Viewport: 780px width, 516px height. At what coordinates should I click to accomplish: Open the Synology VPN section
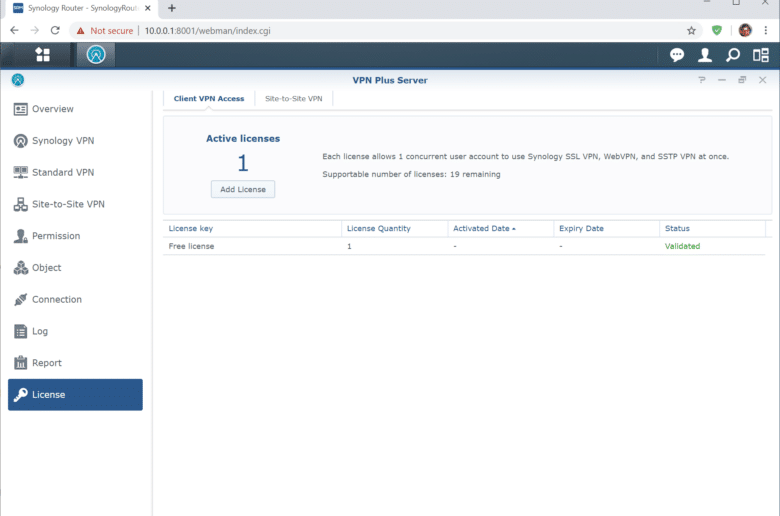(x=75, y=141)
